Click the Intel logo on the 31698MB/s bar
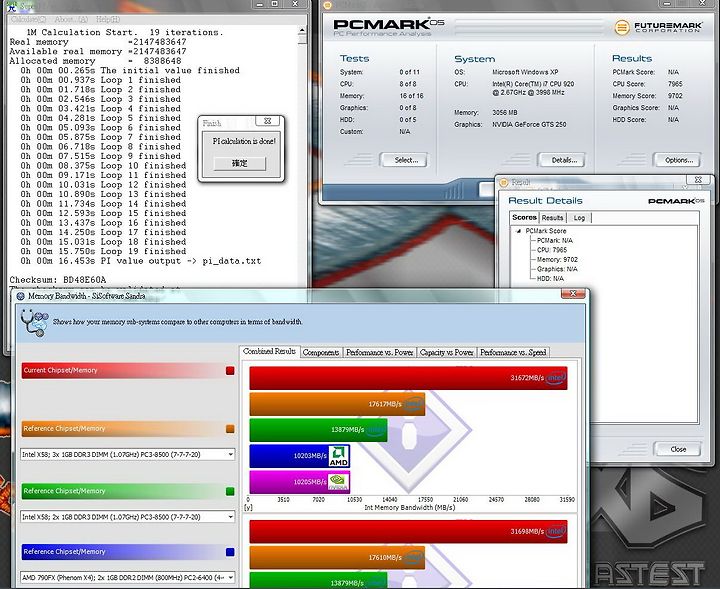This screenshot has width=720, height=589. pos(556,532)
